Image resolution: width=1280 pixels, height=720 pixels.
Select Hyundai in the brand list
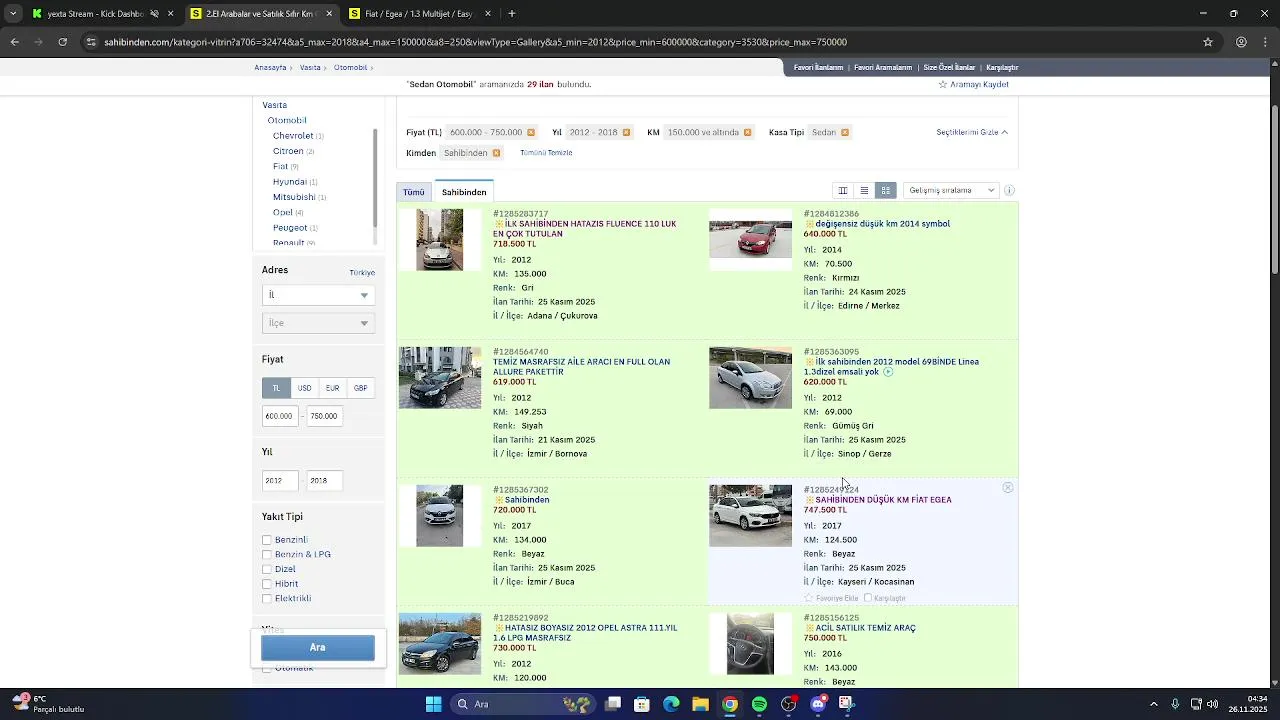pyautogui.click(x=290, y=182)
